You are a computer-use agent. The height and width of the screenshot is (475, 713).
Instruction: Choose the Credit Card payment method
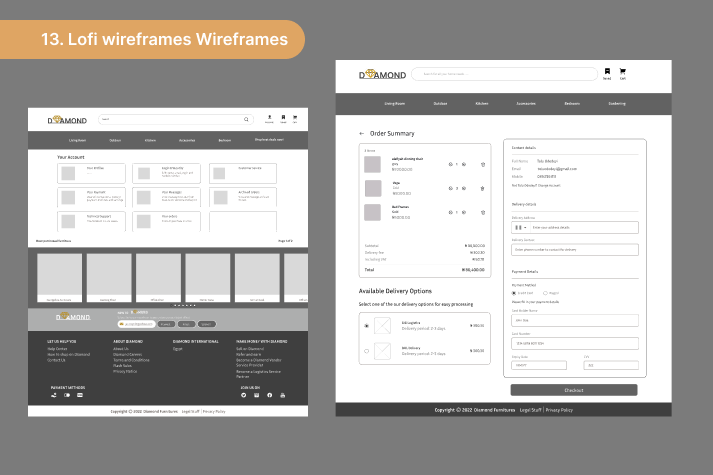[514, 293]
